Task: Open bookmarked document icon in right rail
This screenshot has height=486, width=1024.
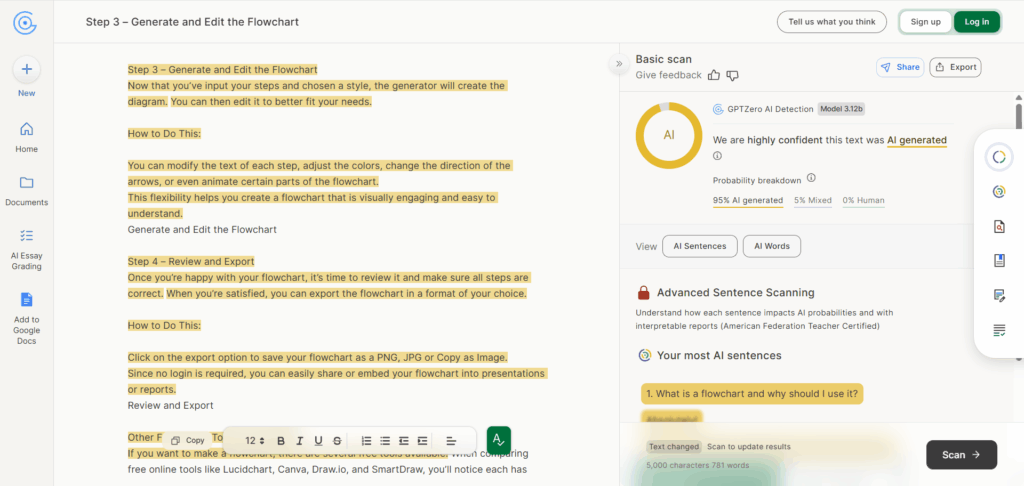Action: pos(999,261)
